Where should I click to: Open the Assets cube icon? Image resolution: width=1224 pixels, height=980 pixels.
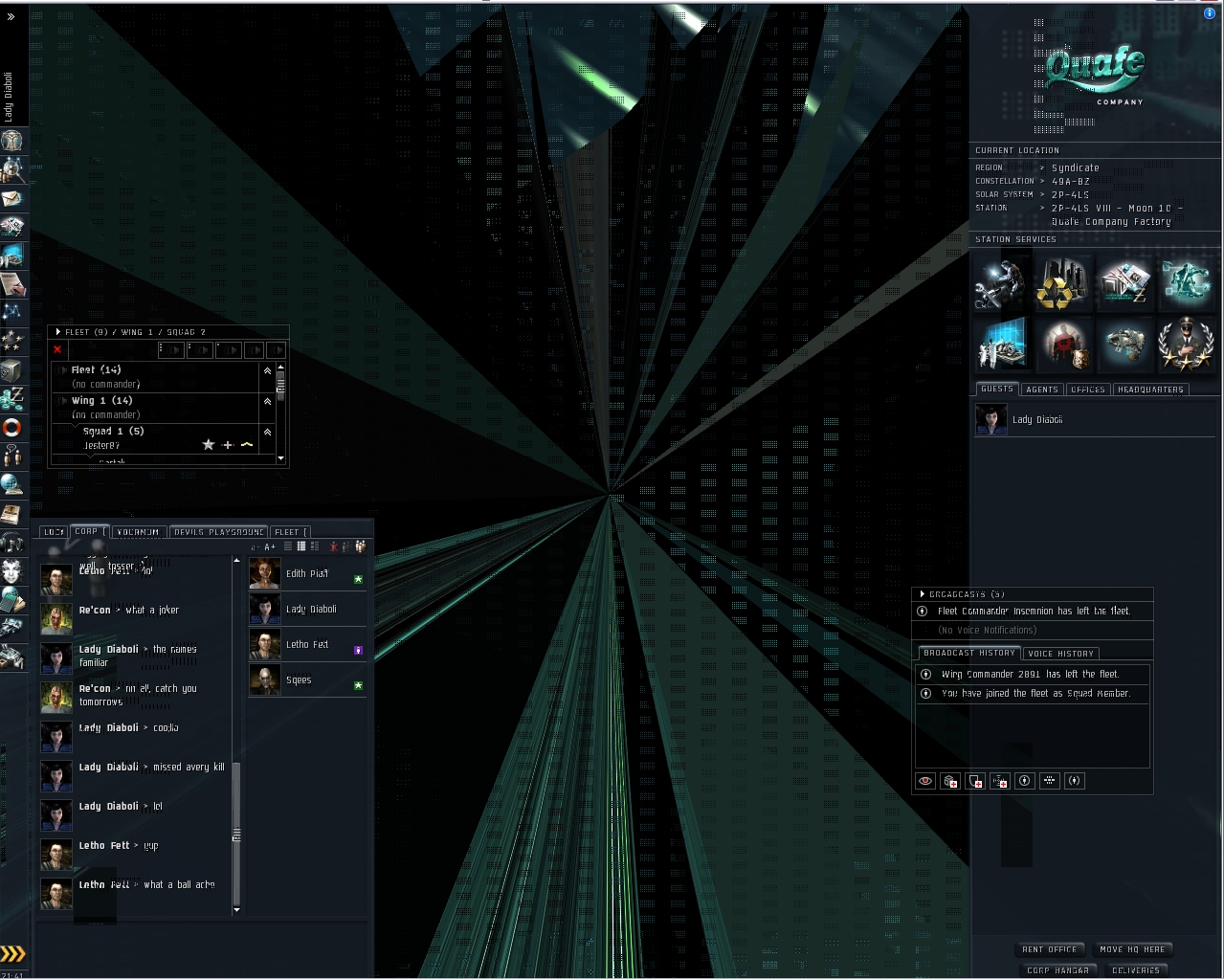point(12,369)
